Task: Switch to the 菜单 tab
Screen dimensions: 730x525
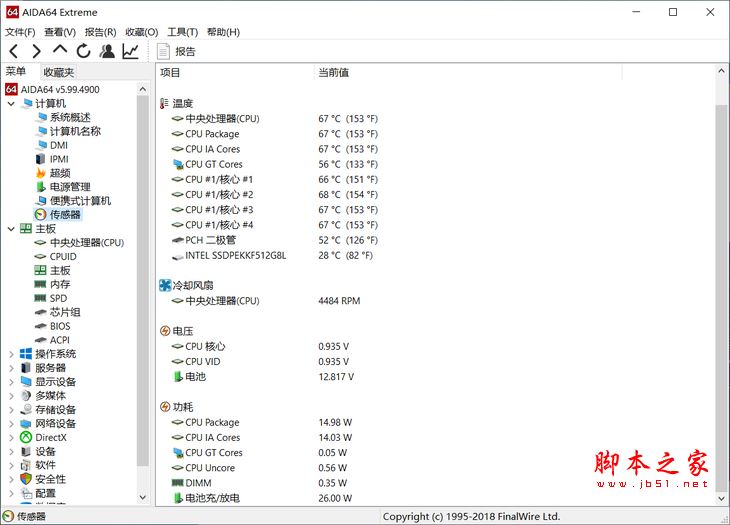Action: [x=16, y=71]
